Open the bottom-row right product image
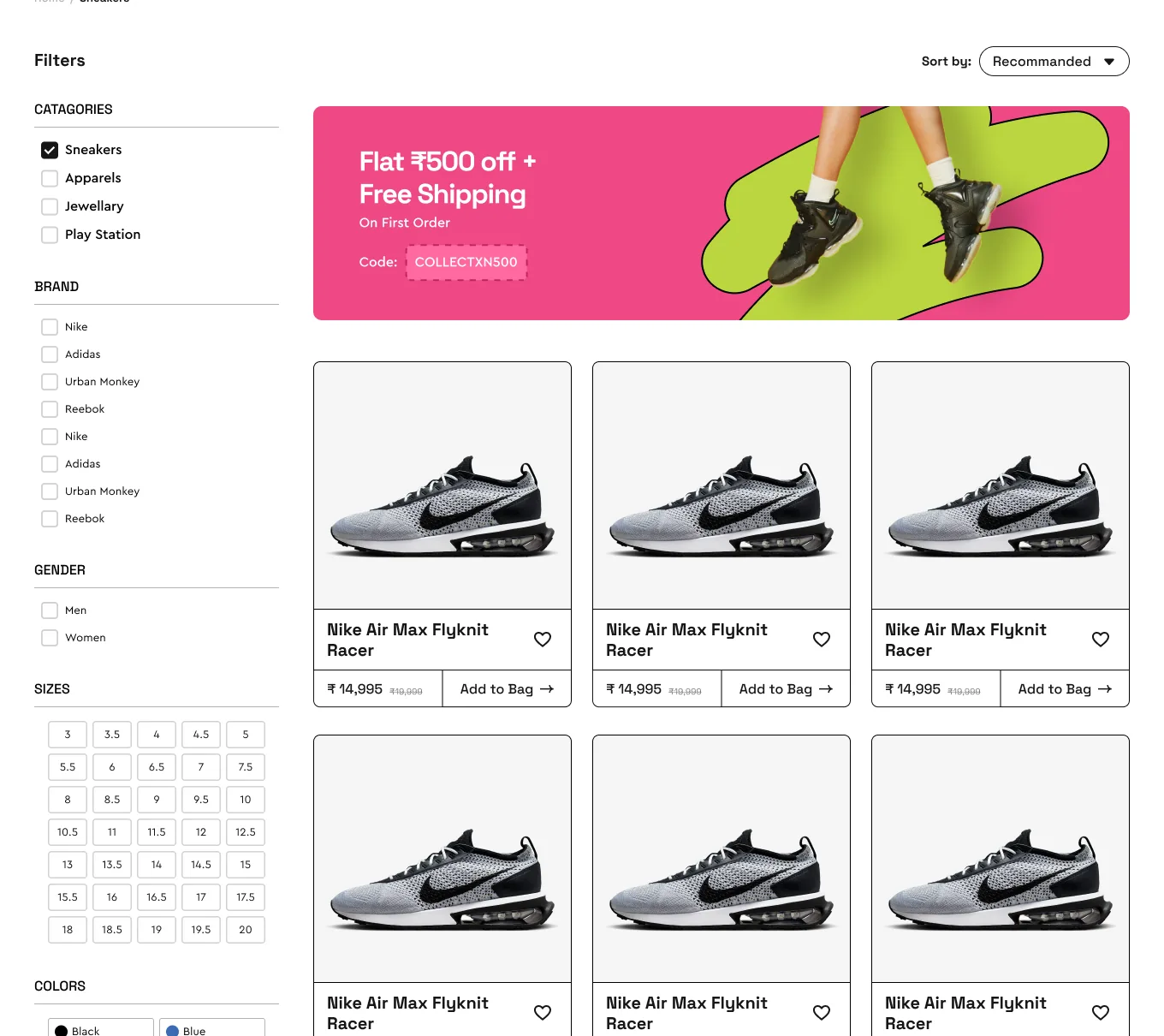1164x1036 pixels. coord(1001,859)
